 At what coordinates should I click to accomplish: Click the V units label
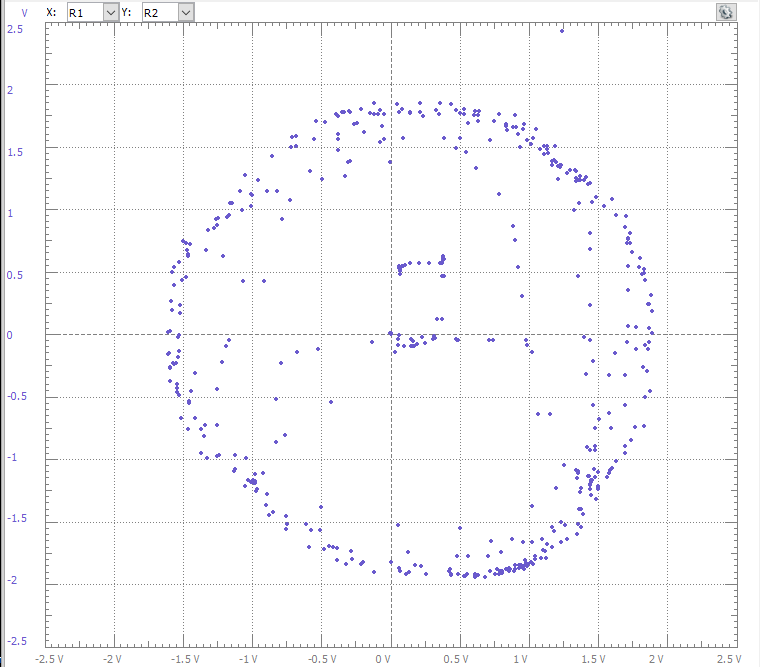[24, 14]
